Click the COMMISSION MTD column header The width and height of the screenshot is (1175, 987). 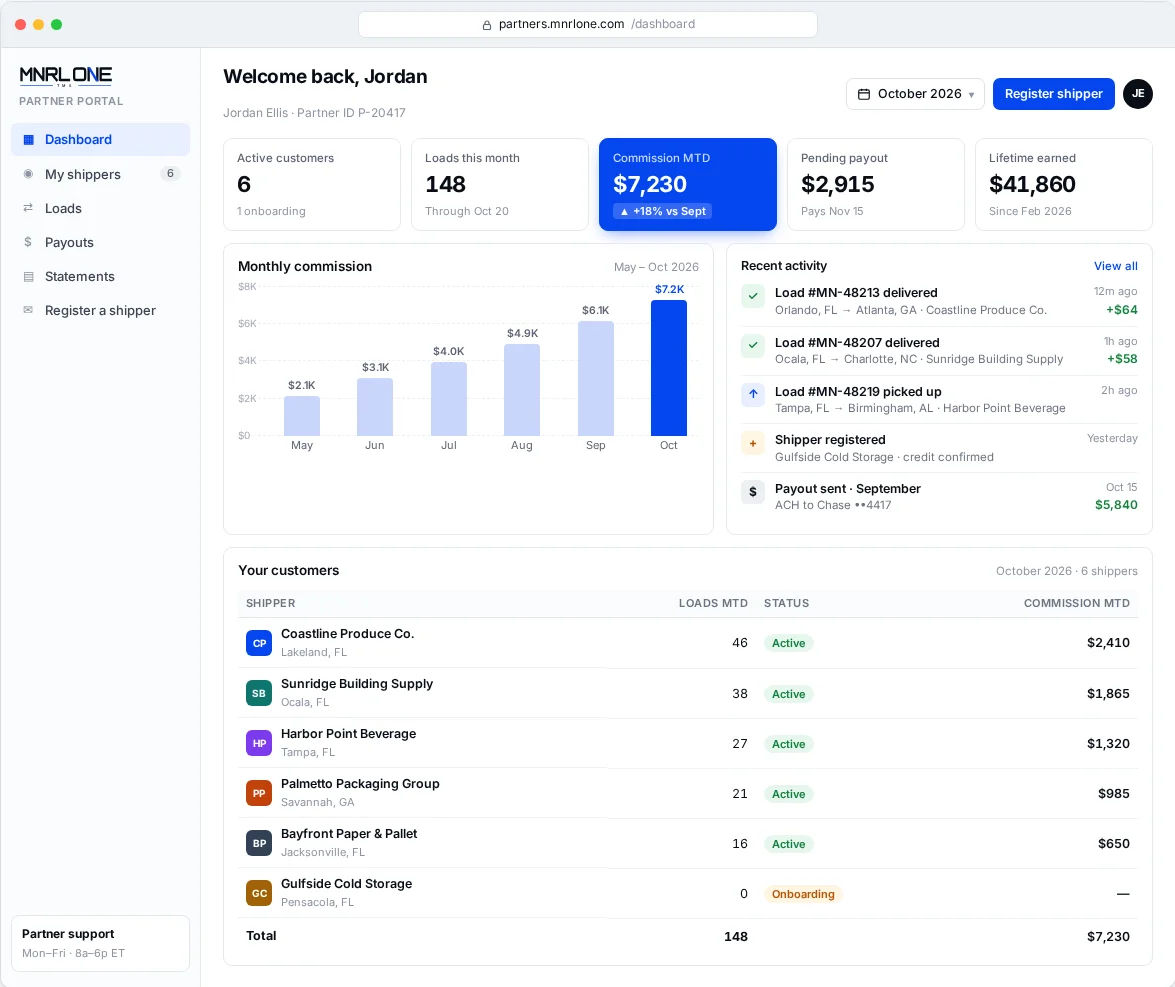coord(1076,603)
